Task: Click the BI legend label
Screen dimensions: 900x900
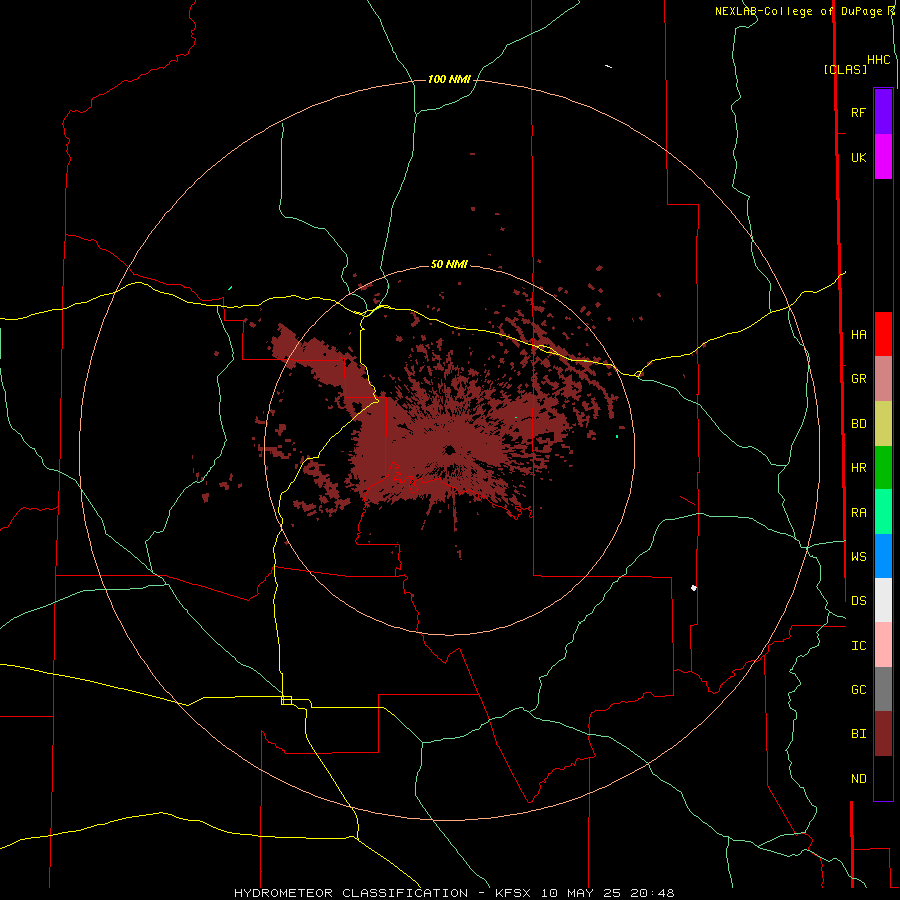Action: pos(858,734)
